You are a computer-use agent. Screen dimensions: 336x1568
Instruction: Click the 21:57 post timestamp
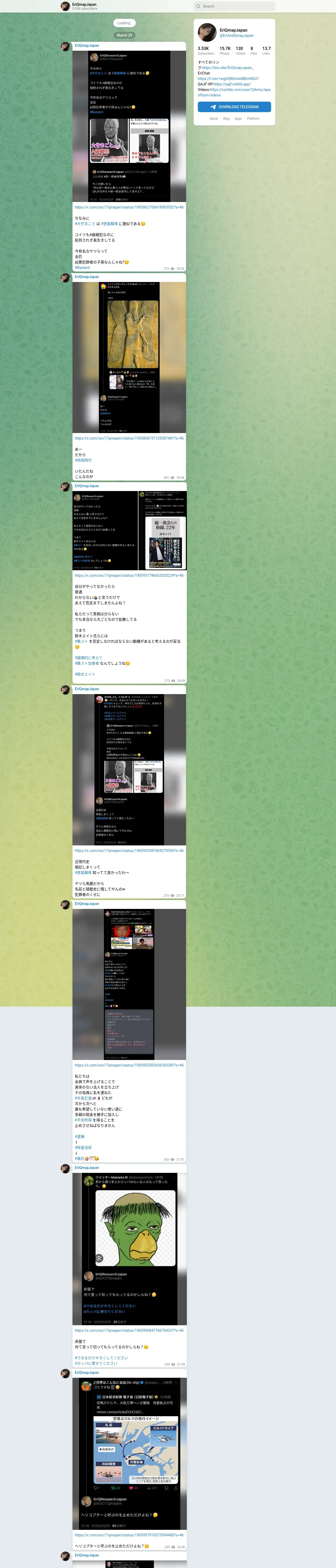[181, 1160]
